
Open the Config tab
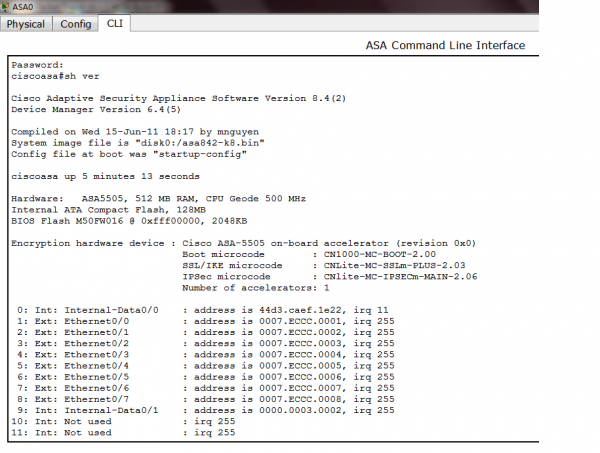point(75,24)
